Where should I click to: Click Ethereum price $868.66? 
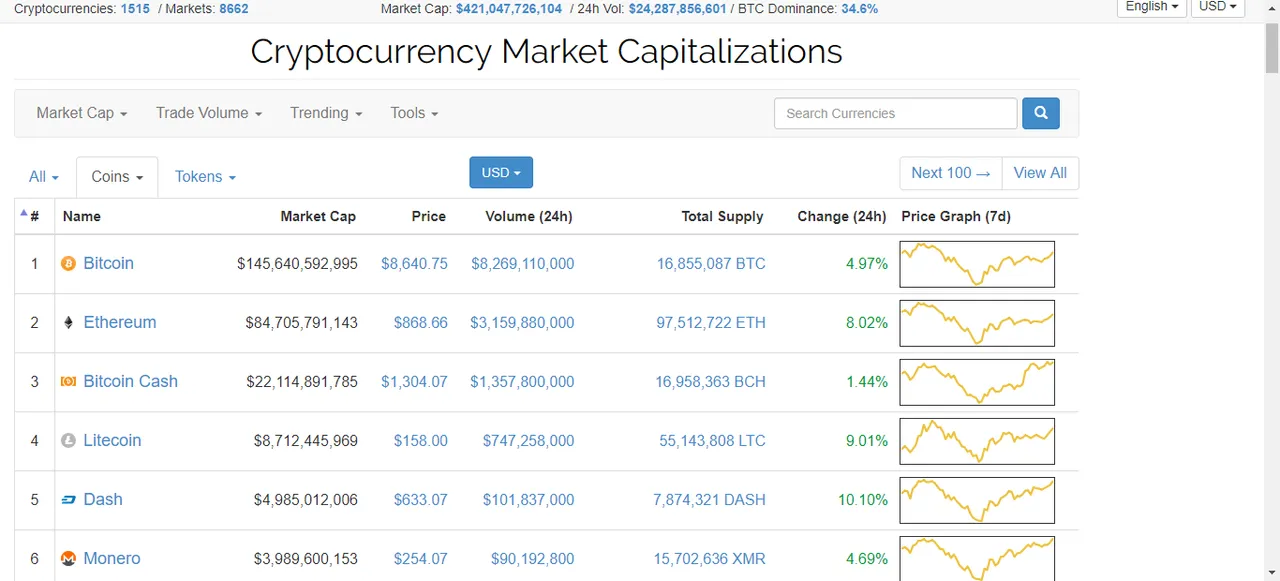[420, 323]
